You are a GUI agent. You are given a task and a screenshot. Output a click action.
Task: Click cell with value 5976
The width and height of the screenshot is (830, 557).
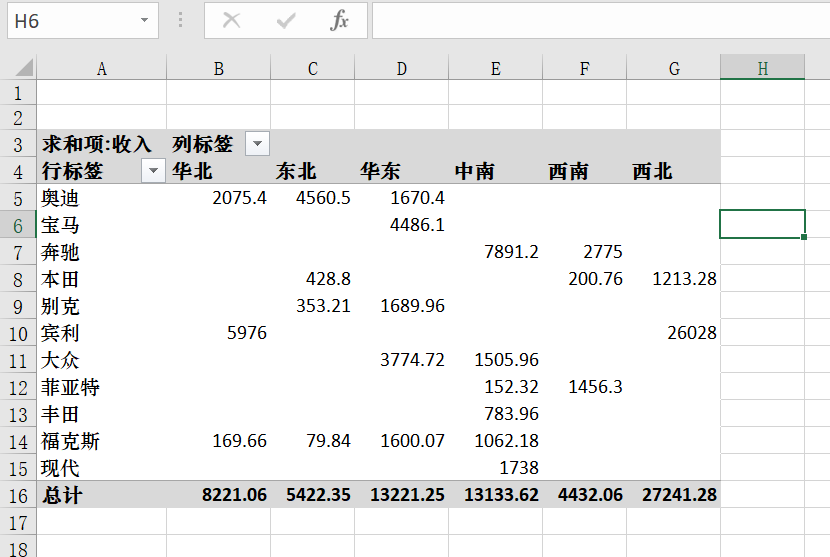[x=219, y=333]
